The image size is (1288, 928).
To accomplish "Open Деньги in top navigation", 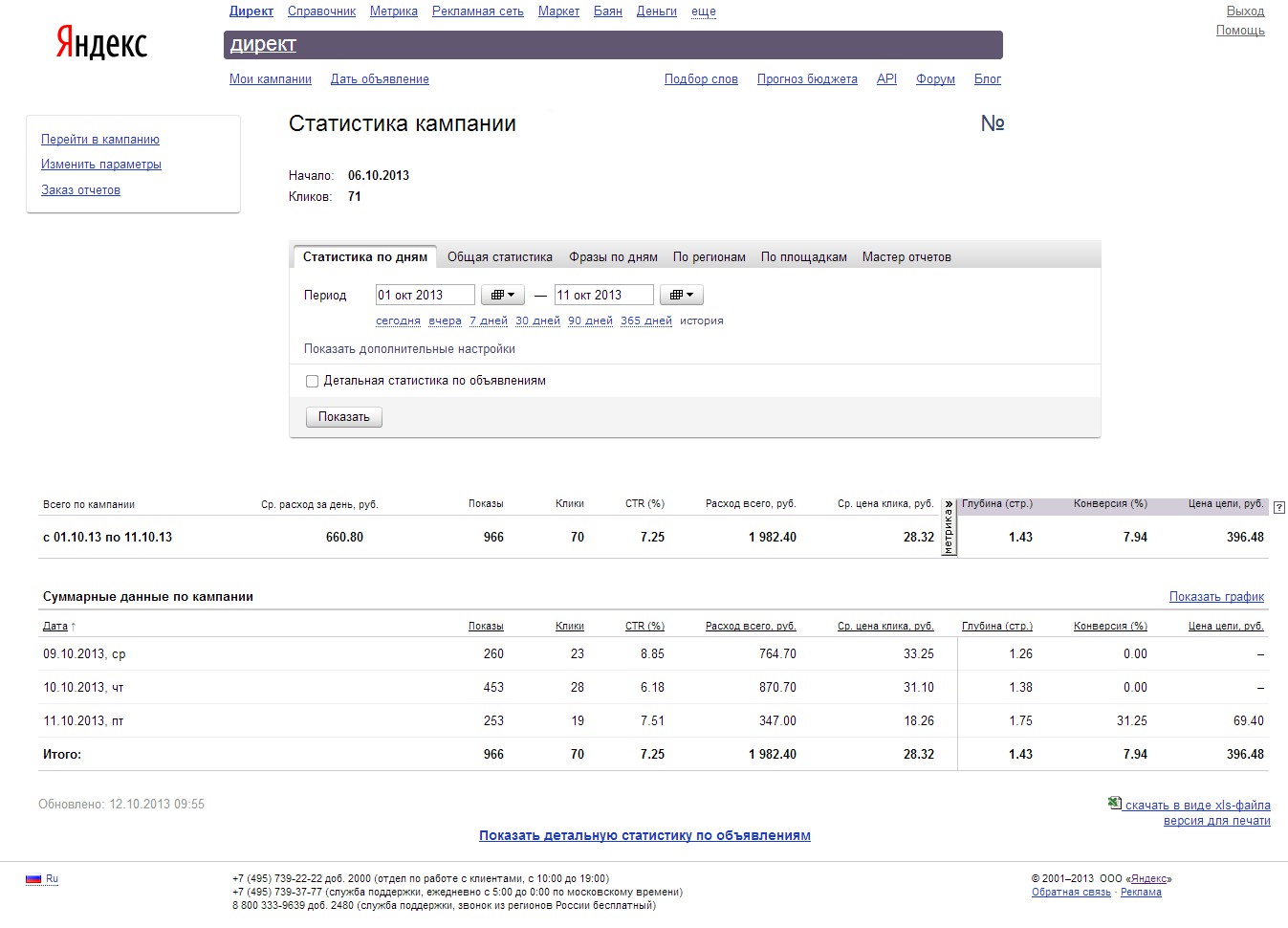I will click(657, 11).
